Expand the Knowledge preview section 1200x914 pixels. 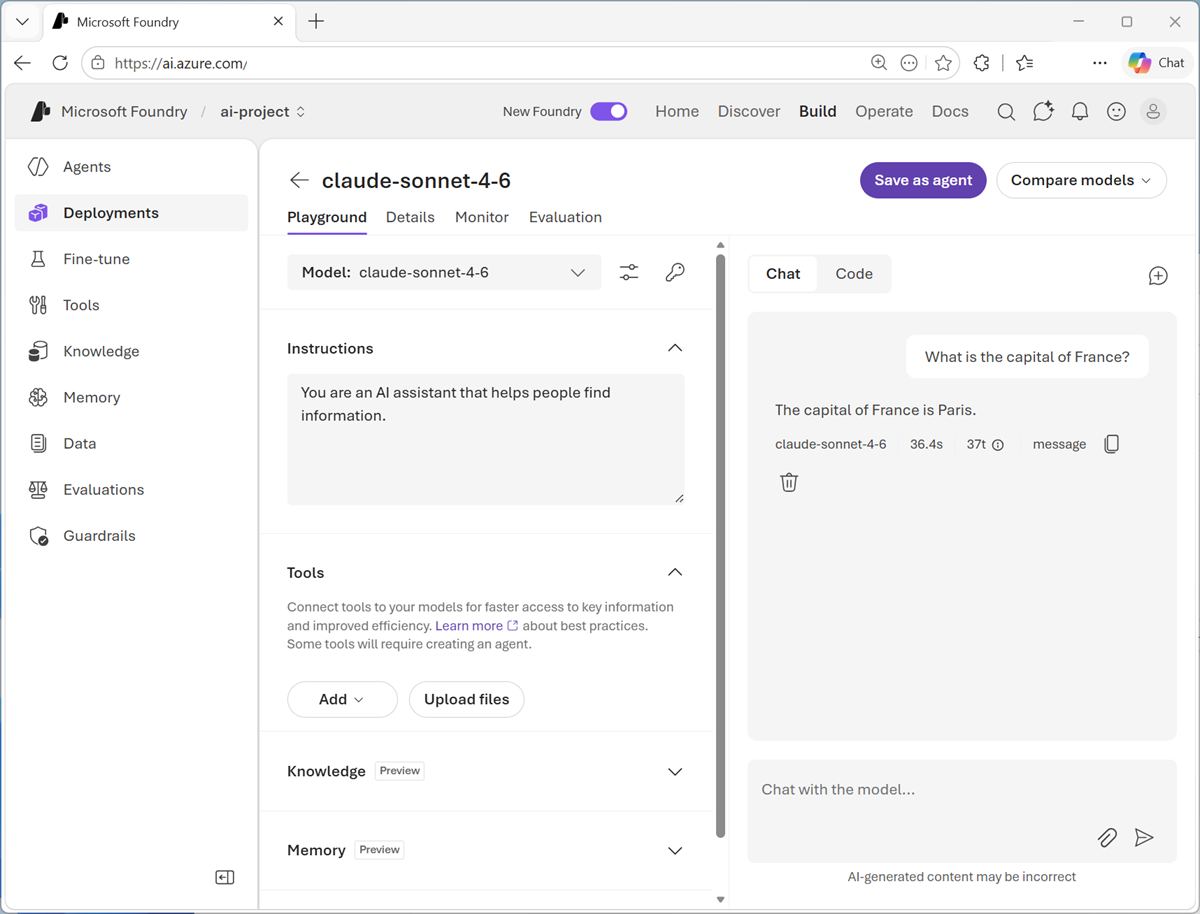tap(675, 771)
